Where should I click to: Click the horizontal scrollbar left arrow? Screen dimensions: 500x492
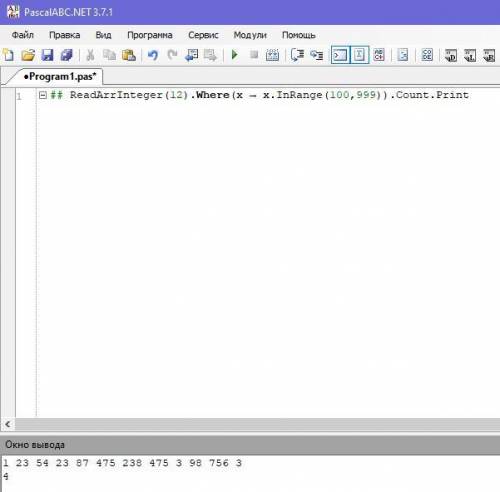8,424
